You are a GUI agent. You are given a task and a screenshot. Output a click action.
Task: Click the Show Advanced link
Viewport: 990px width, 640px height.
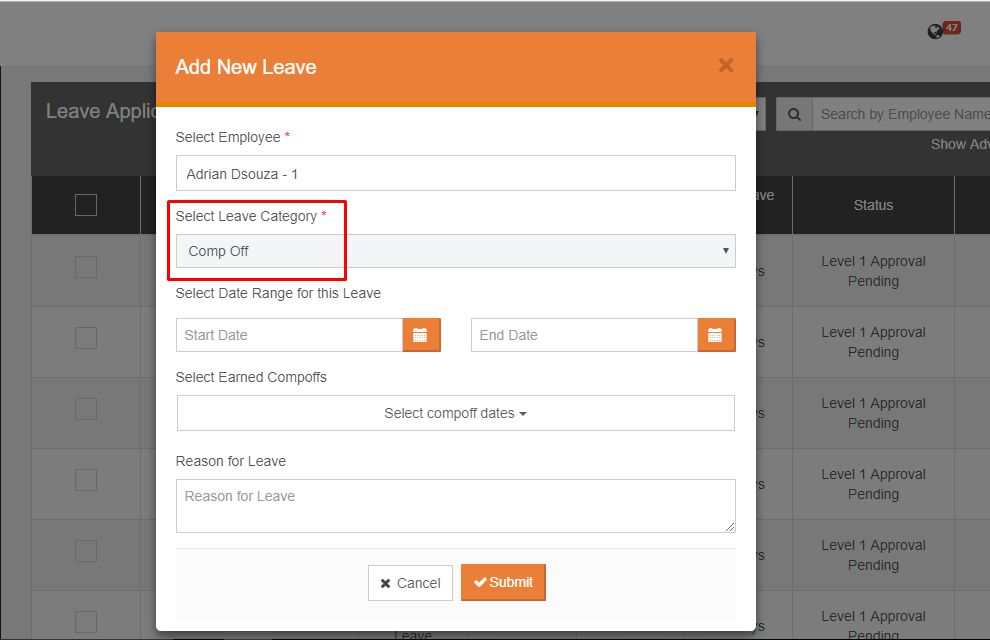960,145
